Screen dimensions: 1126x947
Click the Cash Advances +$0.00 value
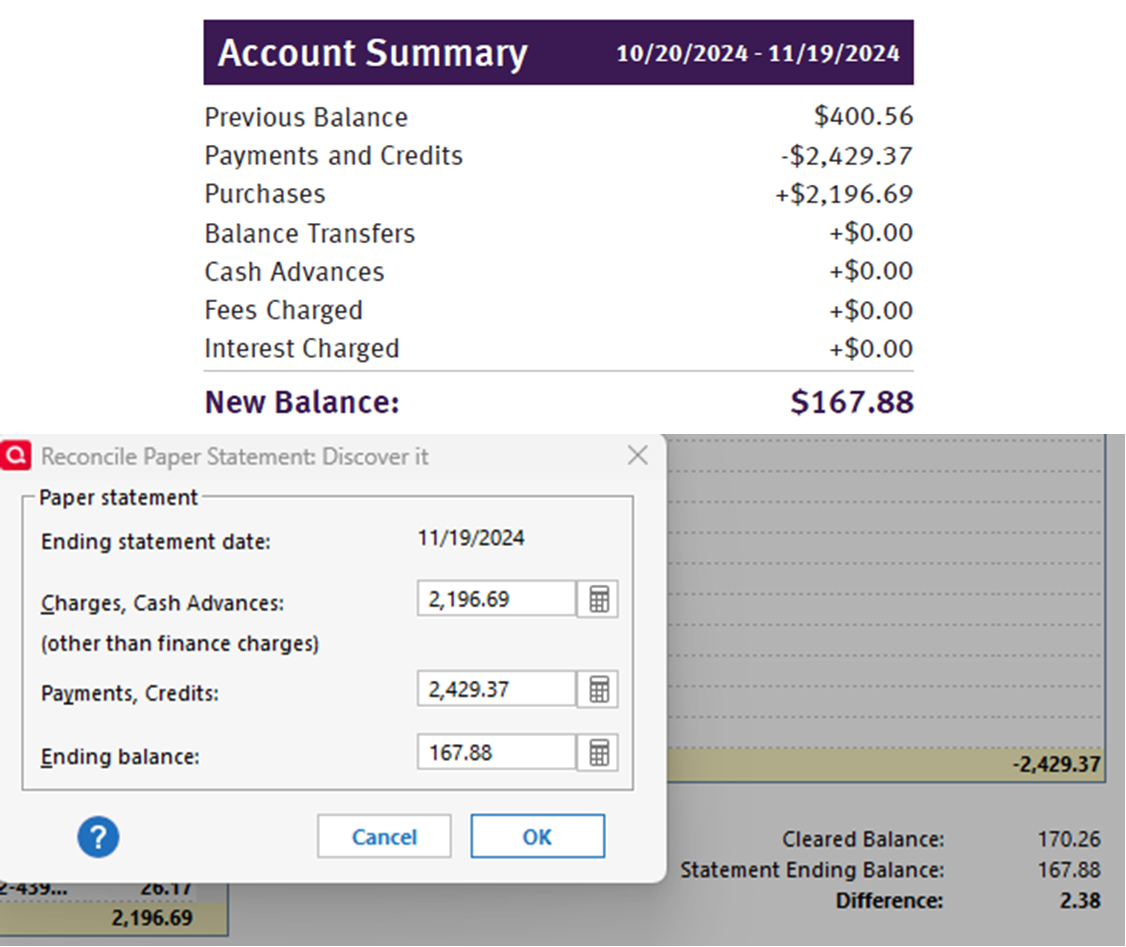pos(870,271)
